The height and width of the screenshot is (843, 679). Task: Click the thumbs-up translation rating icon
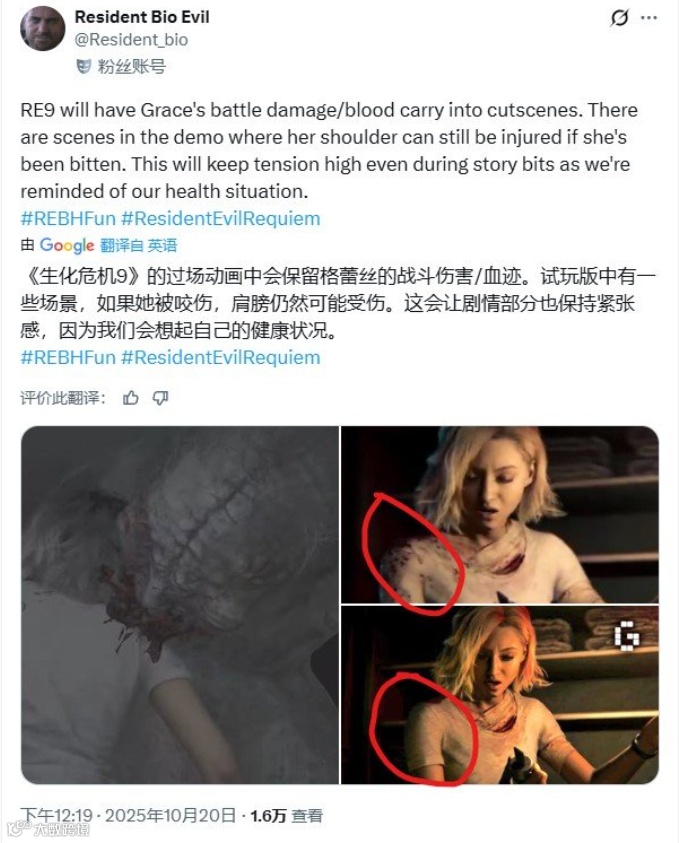(x=131, y=398)
